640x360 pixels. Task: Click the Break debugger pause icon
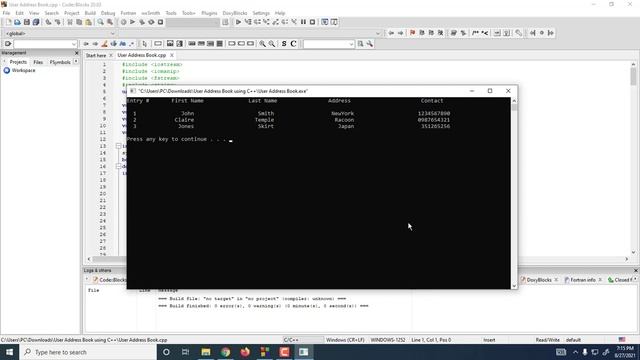click(x=303, y=22)
